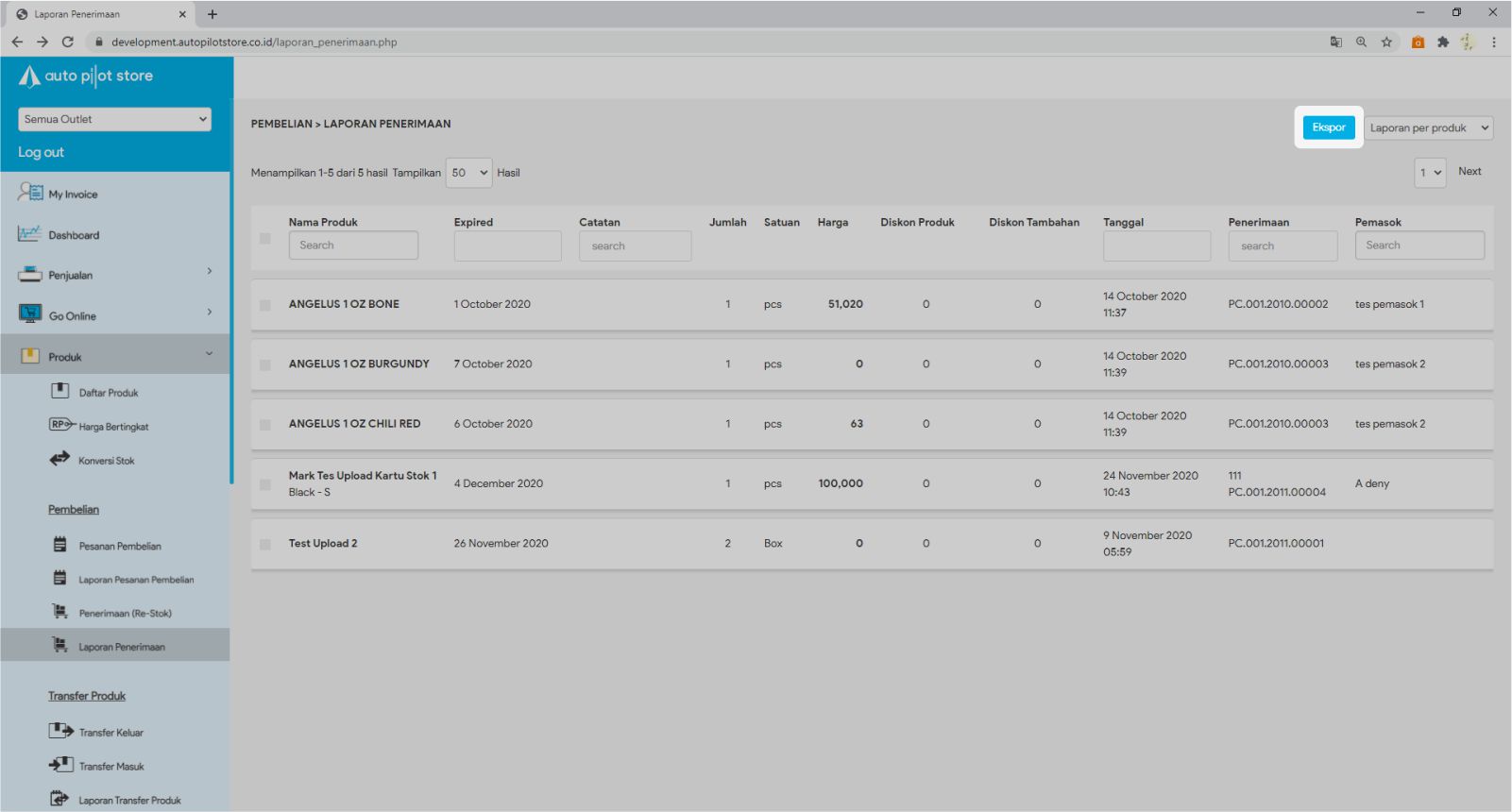1512x812 pixels.
Task: Open Harga Bertingkat price icon
Action: point(61,425)
